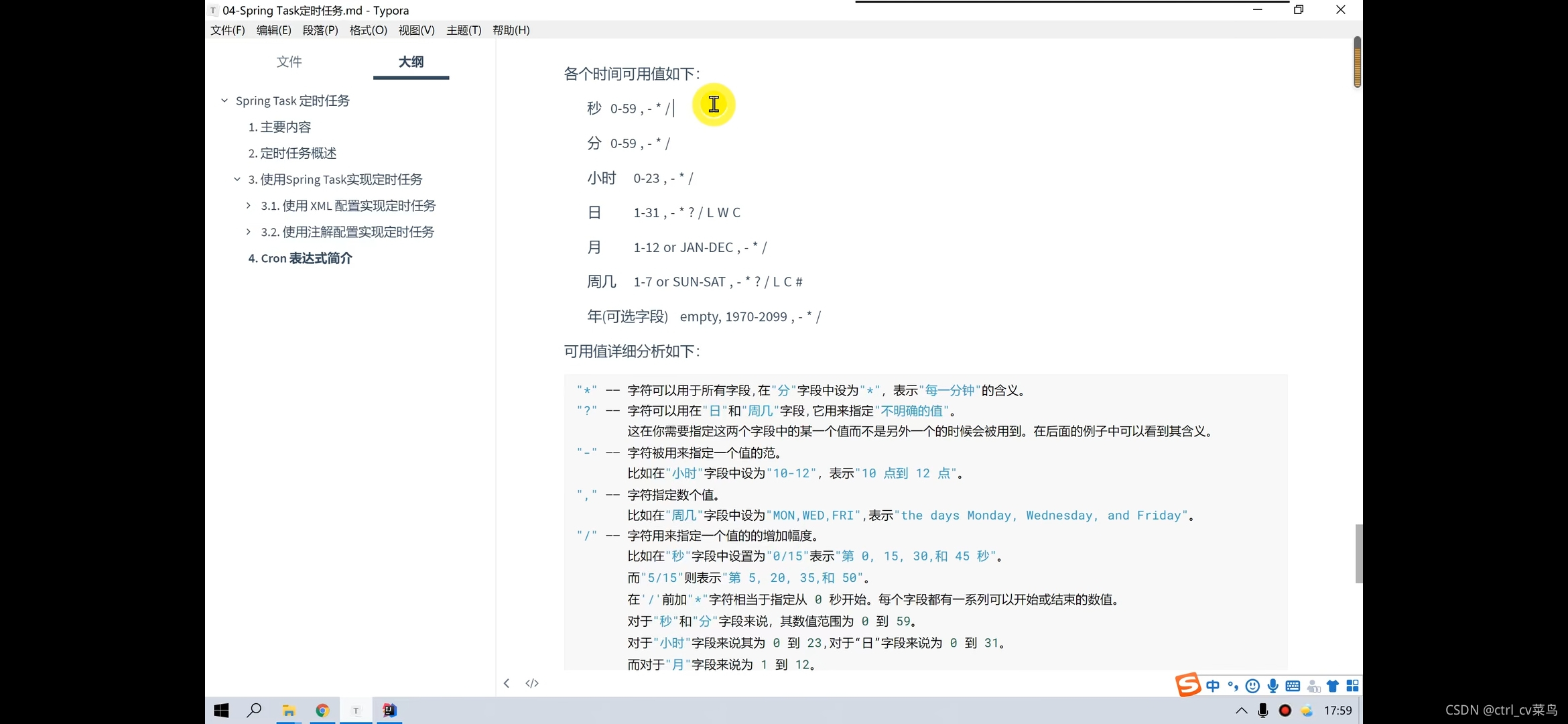Go to 2. 定时任务概述 outline entry

(x=292, y=153)
